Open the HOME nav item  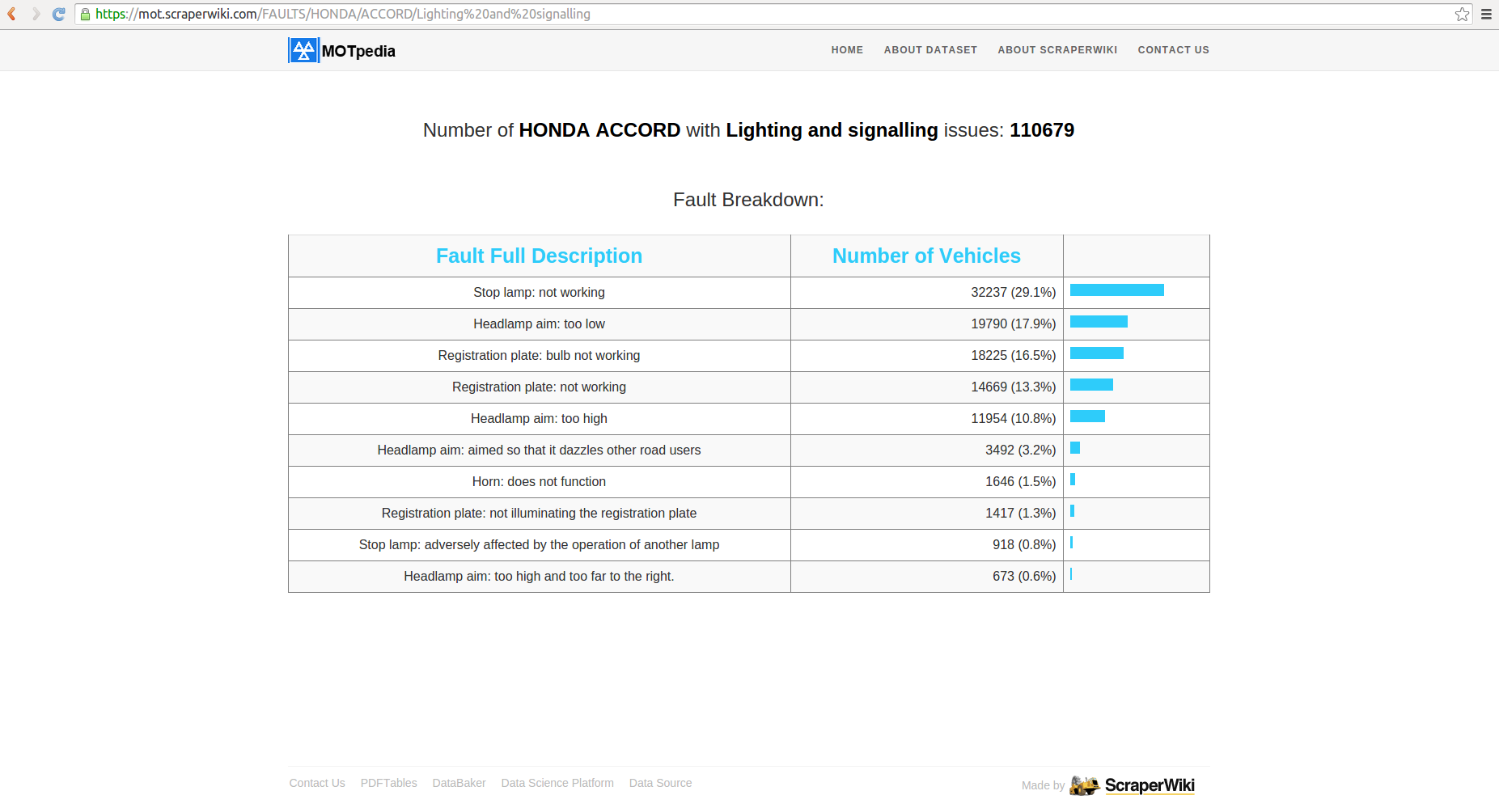click(847, 50)
